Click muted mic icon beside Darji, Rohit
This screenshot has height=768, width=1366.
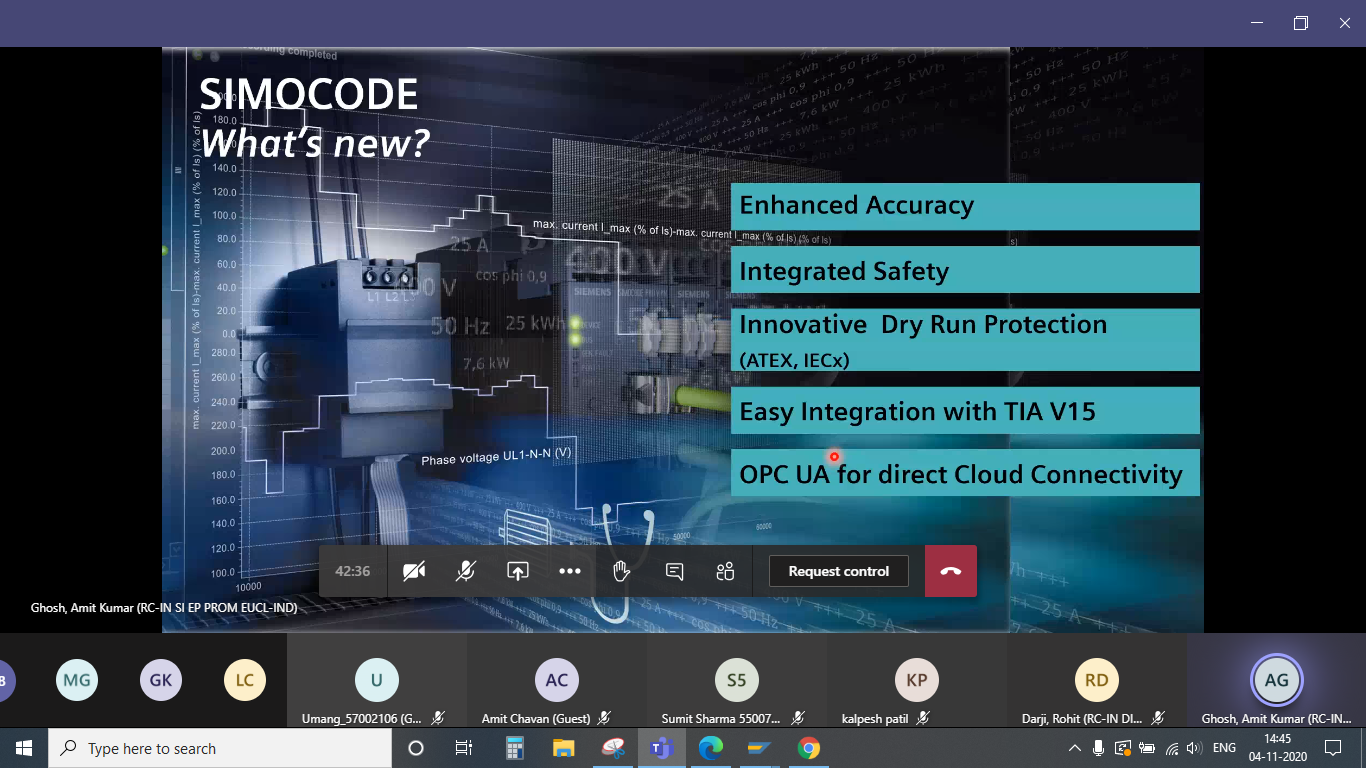(x=1158, y=718)
